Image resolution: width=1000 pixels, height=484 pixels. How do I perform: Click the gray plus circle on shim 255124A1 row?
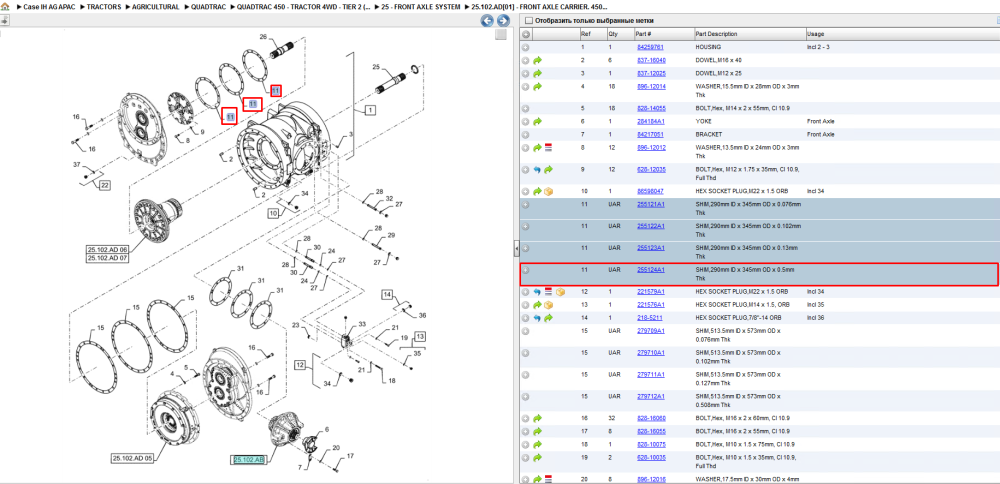click(x=526, y=270)
